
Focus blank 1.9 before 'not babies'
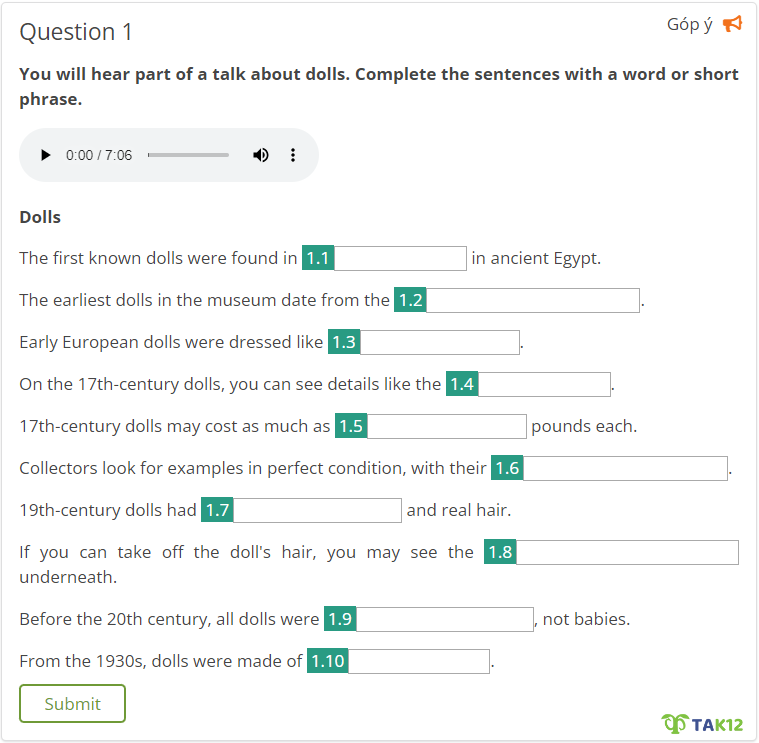444,619
